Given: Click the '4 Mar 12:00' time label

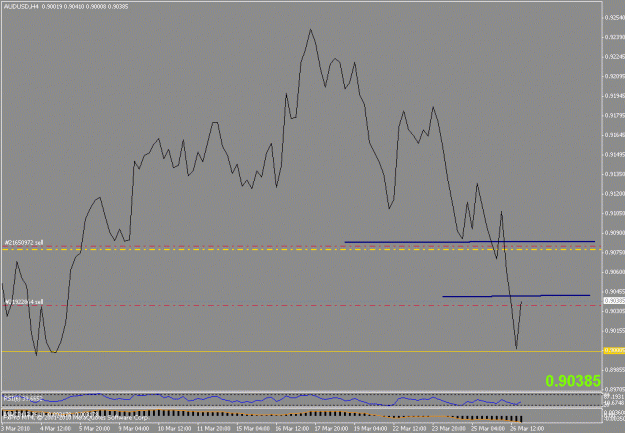Looking at the screenshot, I should (x=55, y=429).
